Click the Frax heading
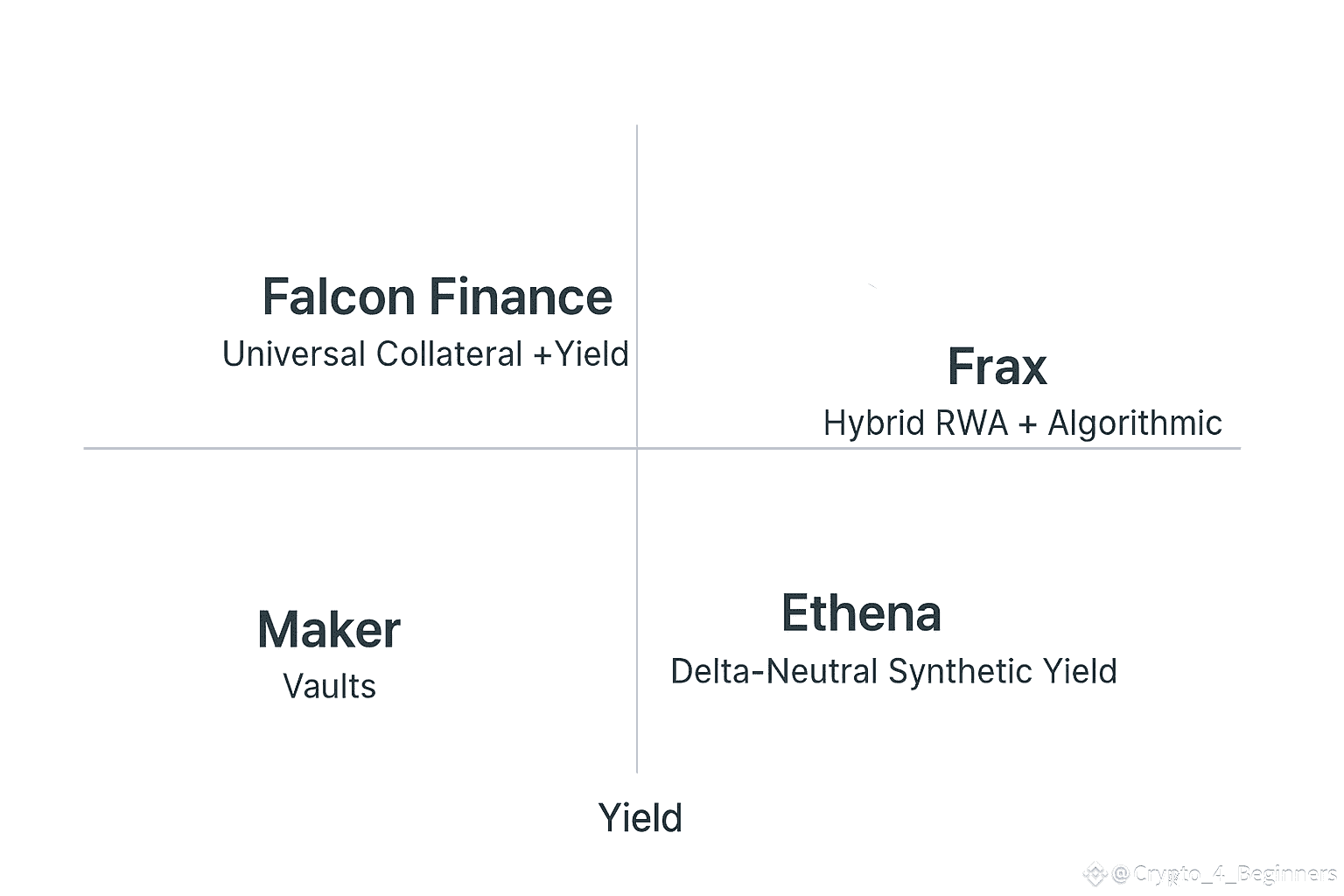The height and width of the screenshot is (896, 1344). pyautogui.click(x=997, y=367)
